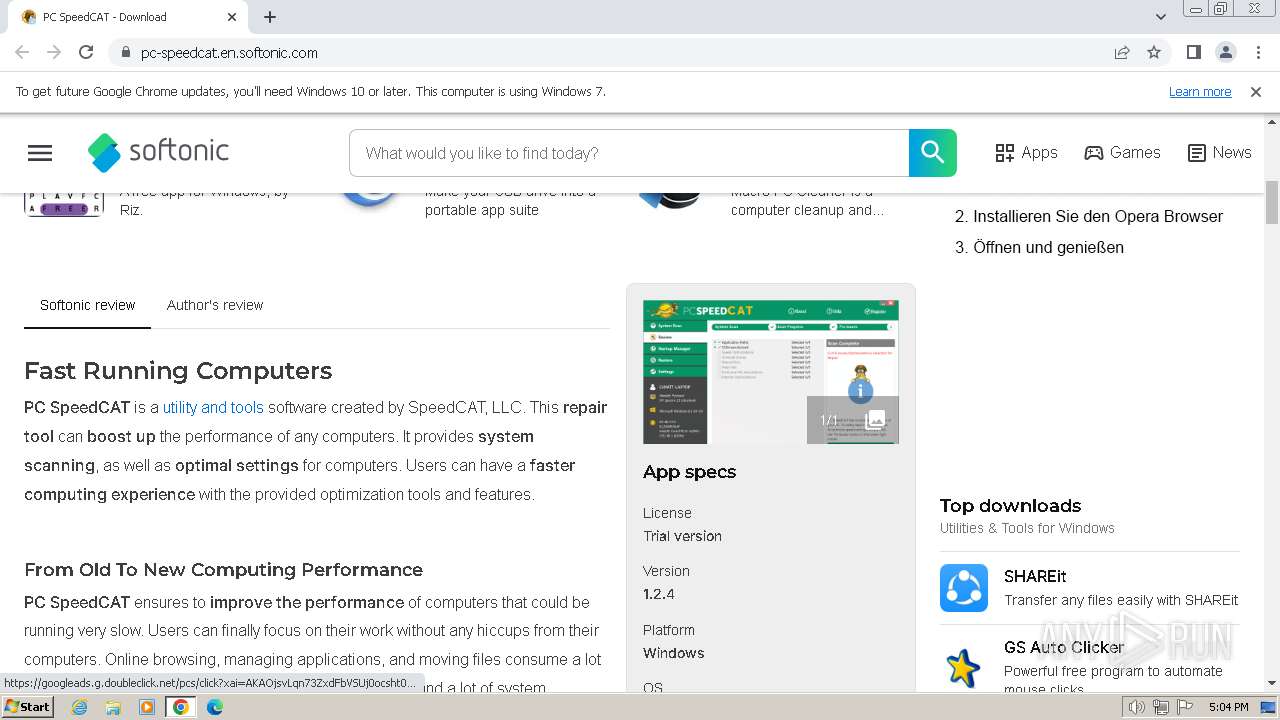Bookmark this tab with the star
The image size is (1280, 720).
click(x=1154, y=52)
